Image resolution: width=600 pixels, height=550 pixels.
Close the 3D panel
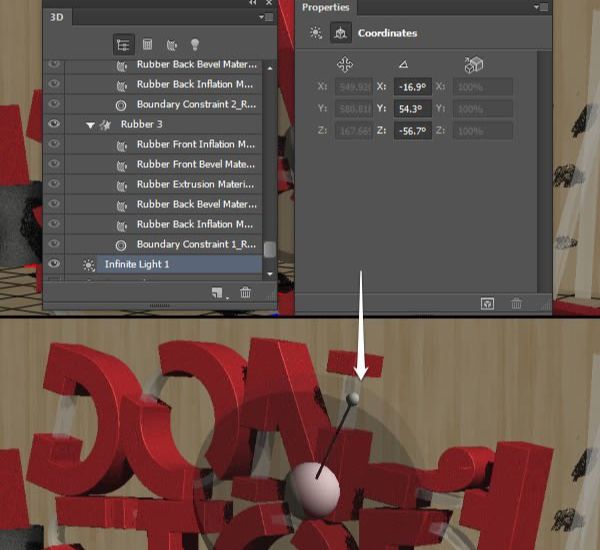tap(269, 3)
